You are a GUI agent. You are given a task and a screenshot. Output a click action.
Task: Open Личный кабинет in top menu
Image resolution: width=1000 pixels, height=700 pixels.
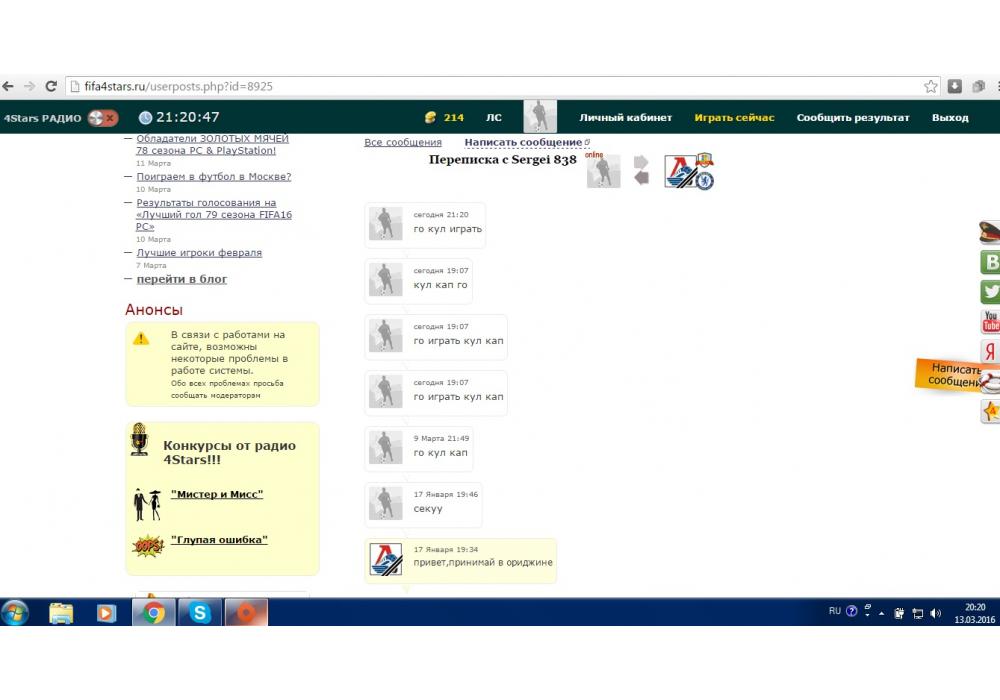625,118
